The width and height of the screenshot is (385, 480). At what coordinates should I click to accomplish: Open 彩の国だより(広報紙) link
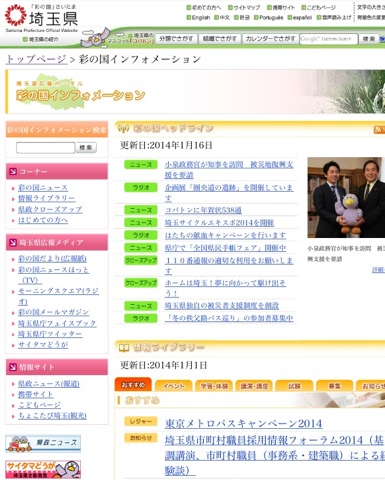(52, 259)
